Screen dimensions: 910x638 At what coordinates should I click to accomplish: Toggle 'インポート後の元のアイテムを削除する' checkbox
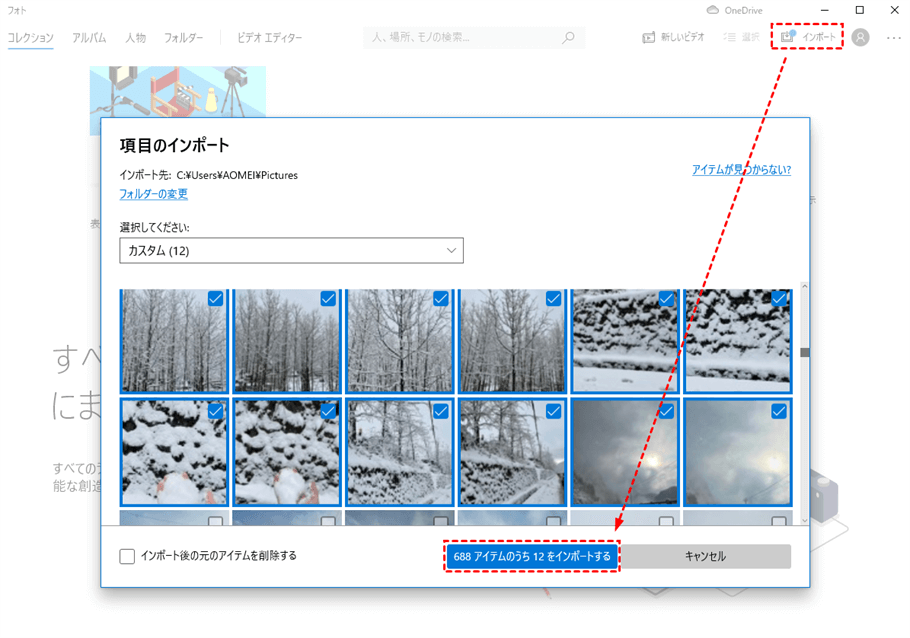pyautogui.click(x=127, y=556)
